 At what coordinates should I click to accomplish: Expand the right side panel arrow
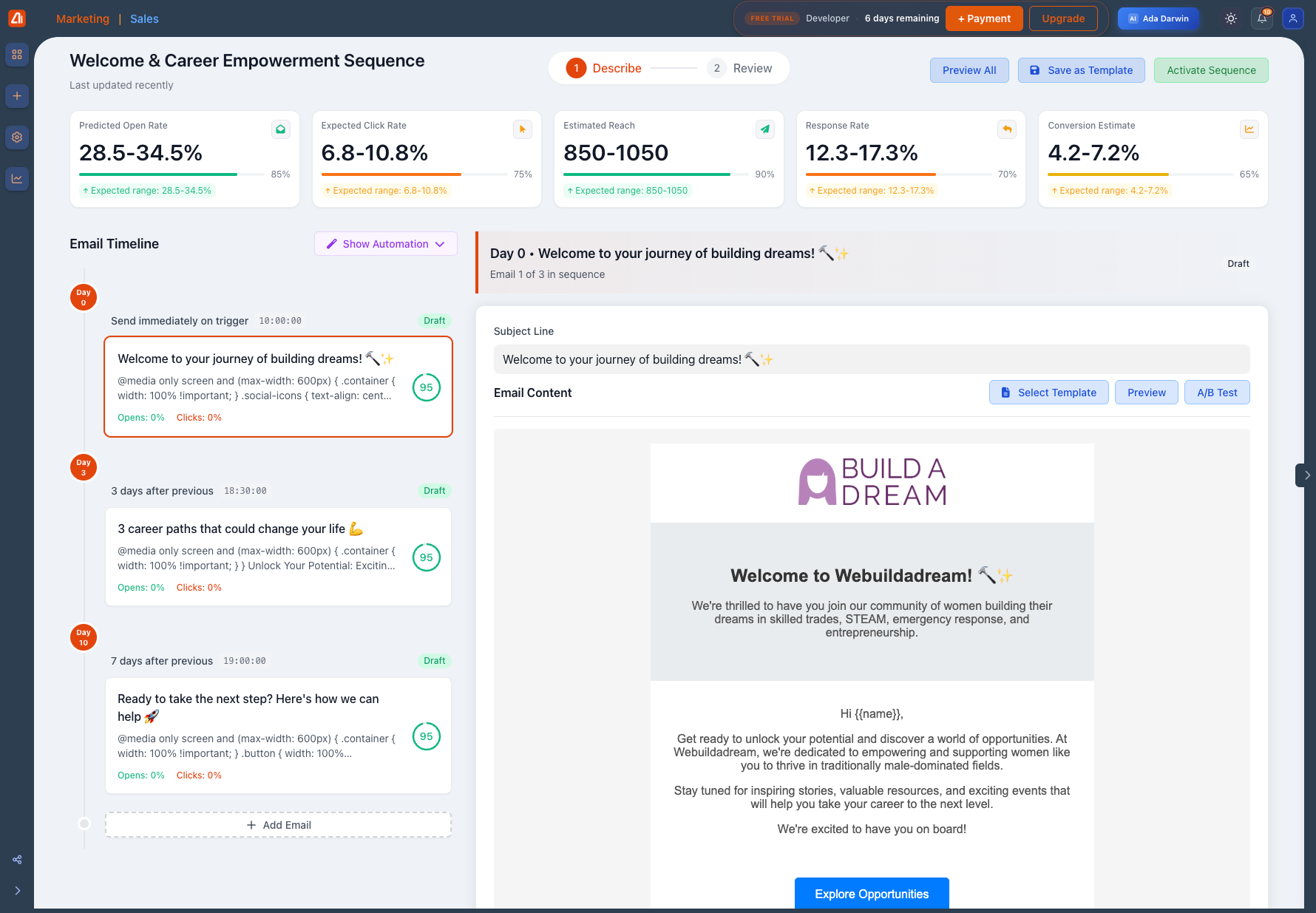(x=1306, y=475)
